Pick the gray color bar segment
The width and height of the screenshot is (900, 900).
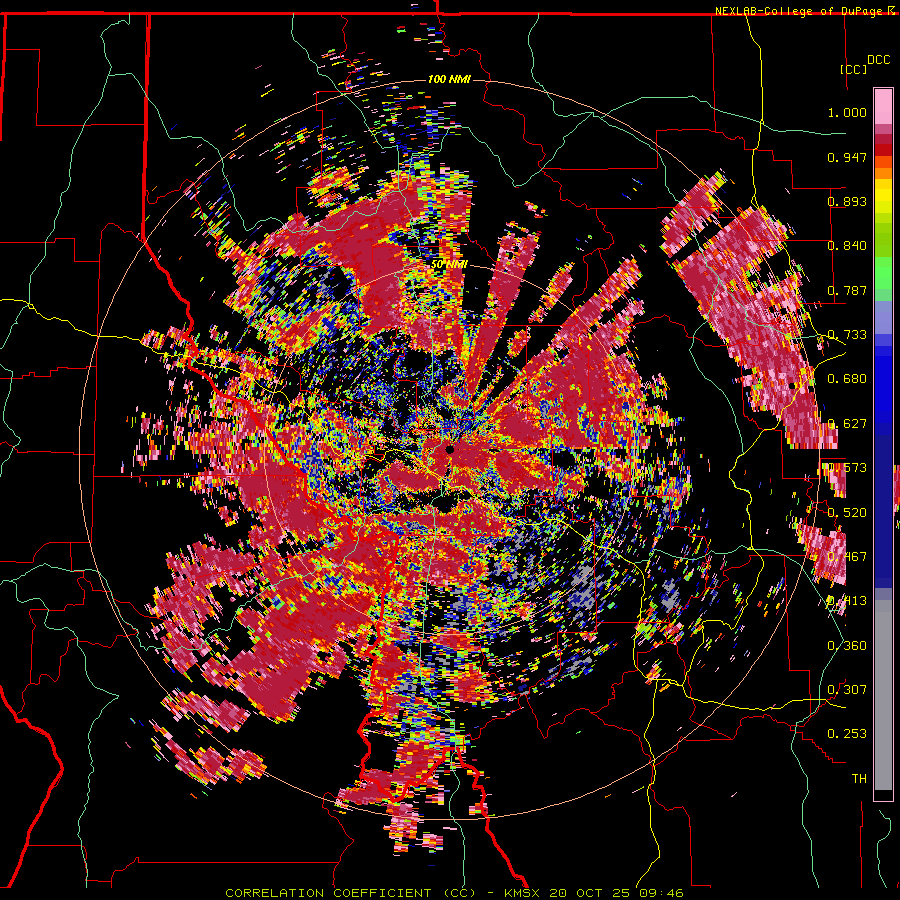coord(883,695)
